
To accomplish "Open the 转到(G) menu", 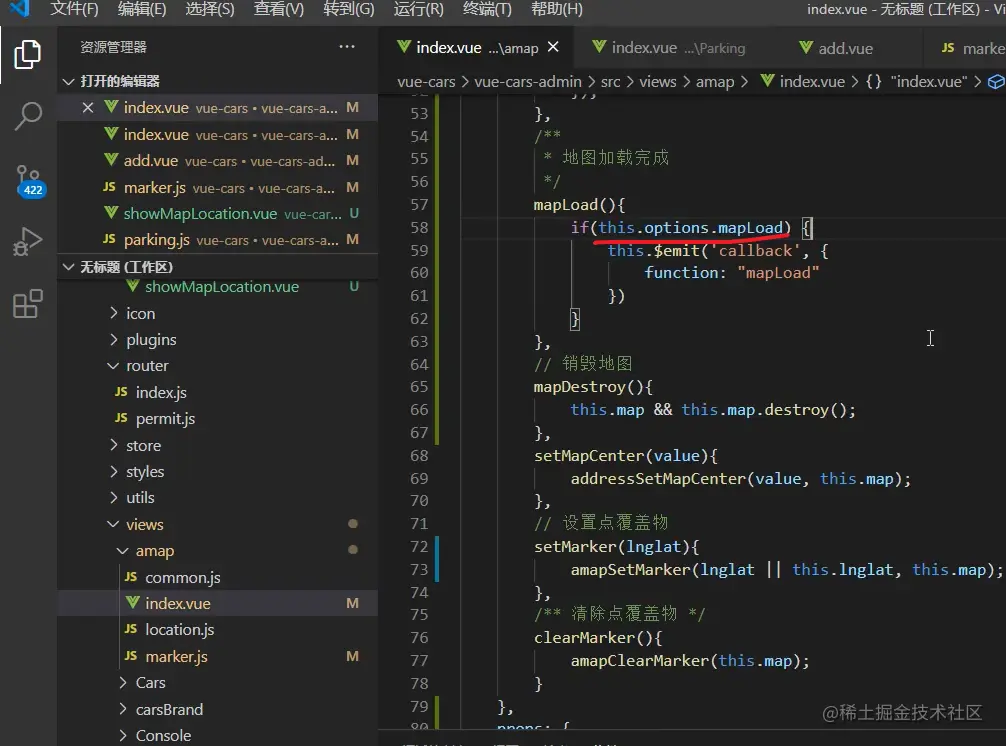I will click(348, 9).
